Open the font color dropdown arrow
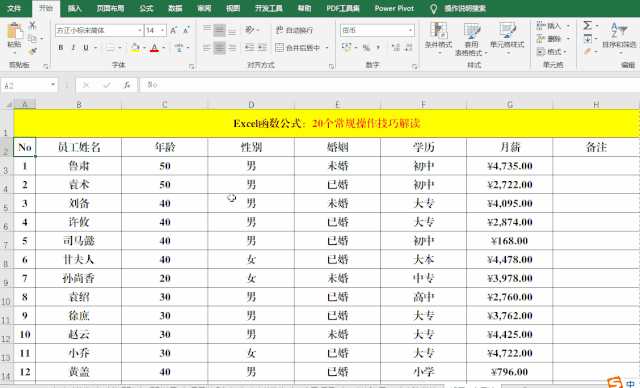 coord(164,48)
